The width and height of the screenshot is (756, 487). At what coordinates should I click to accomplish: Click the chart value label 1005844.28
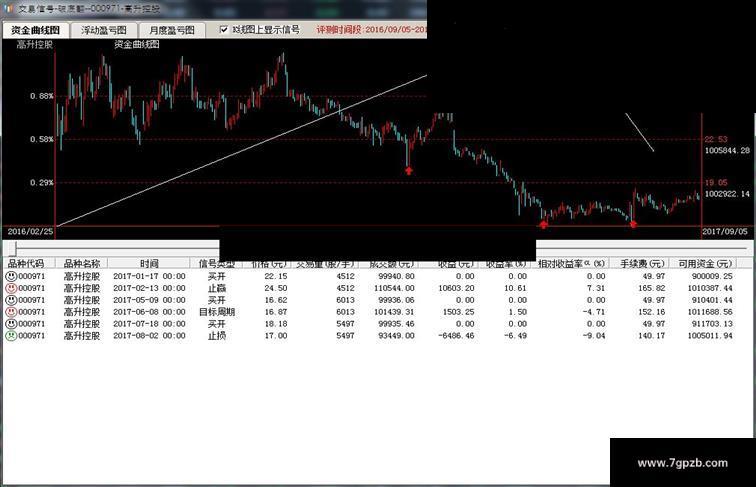pyautogui.click(x=727, y=150)
